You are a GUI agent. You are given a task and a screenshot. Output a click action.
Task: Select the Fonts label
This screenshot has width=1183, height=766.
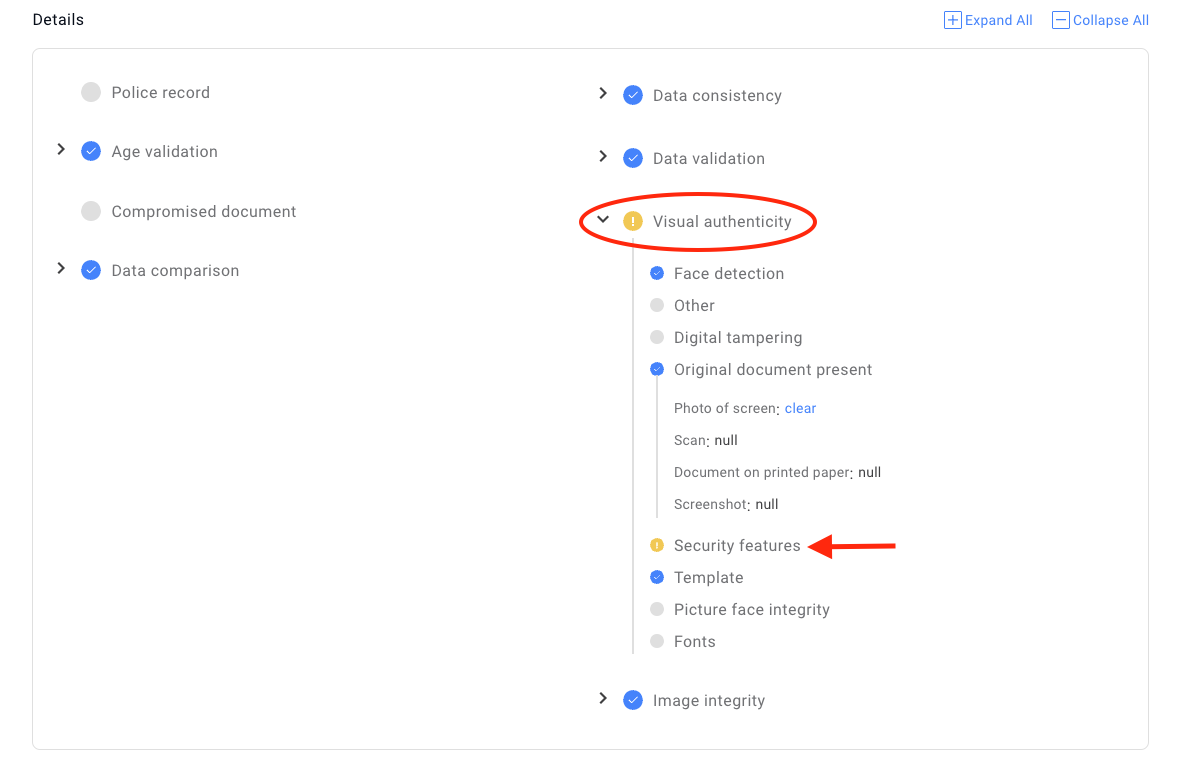point(695,642)
